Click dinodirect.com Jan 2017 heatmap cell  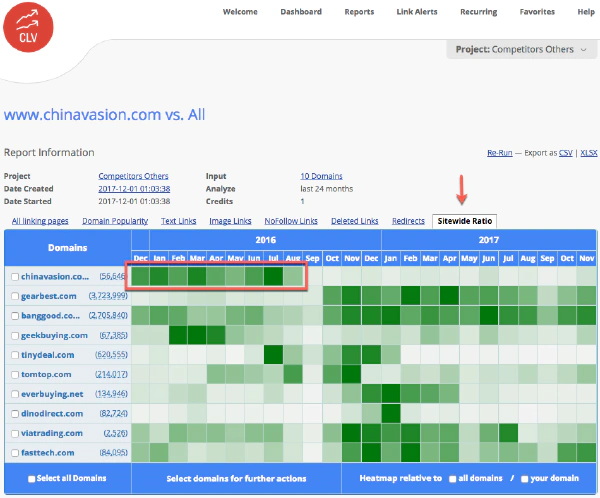(391, 413)
